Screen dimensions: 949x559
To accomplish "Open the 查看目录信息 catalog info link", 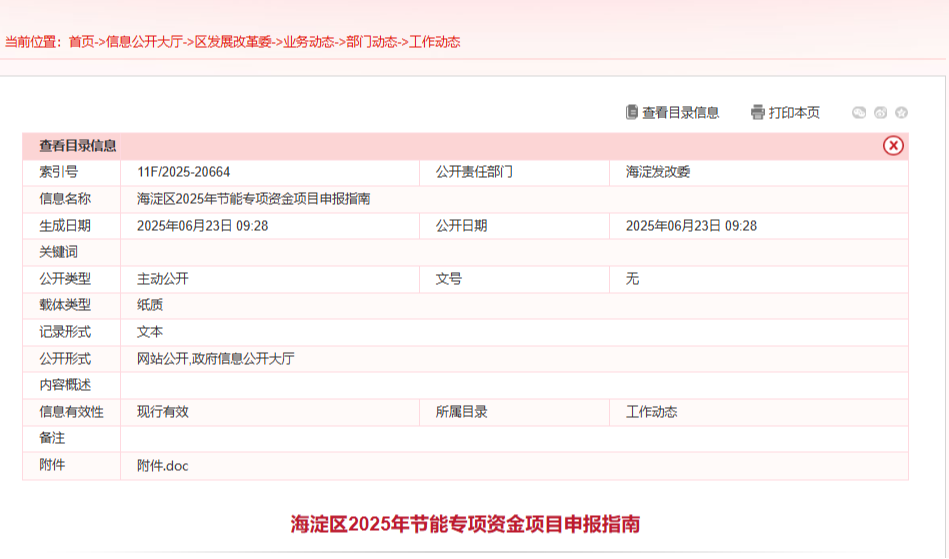I will pos(672,113).
